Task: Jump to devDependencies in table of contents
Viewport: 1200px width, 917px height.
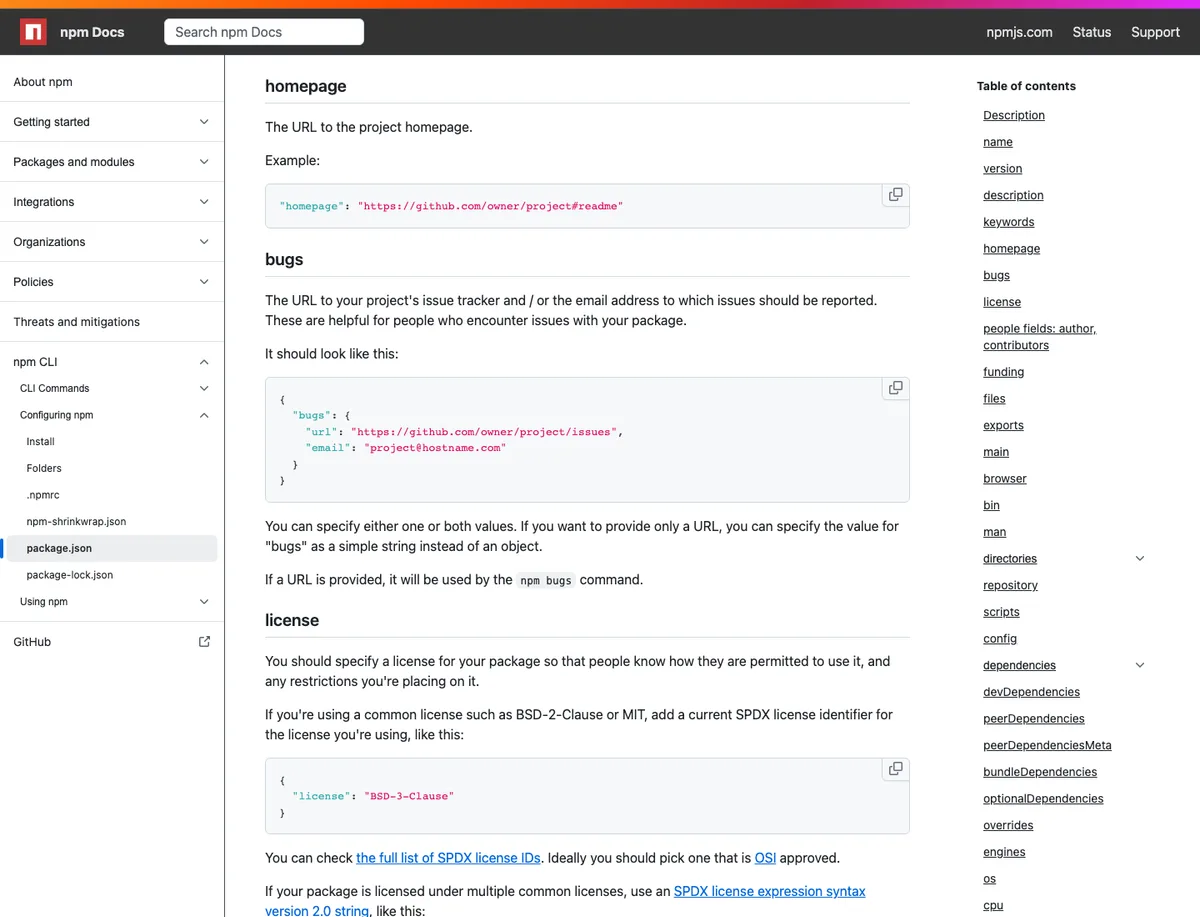Action: [1031, 692]
